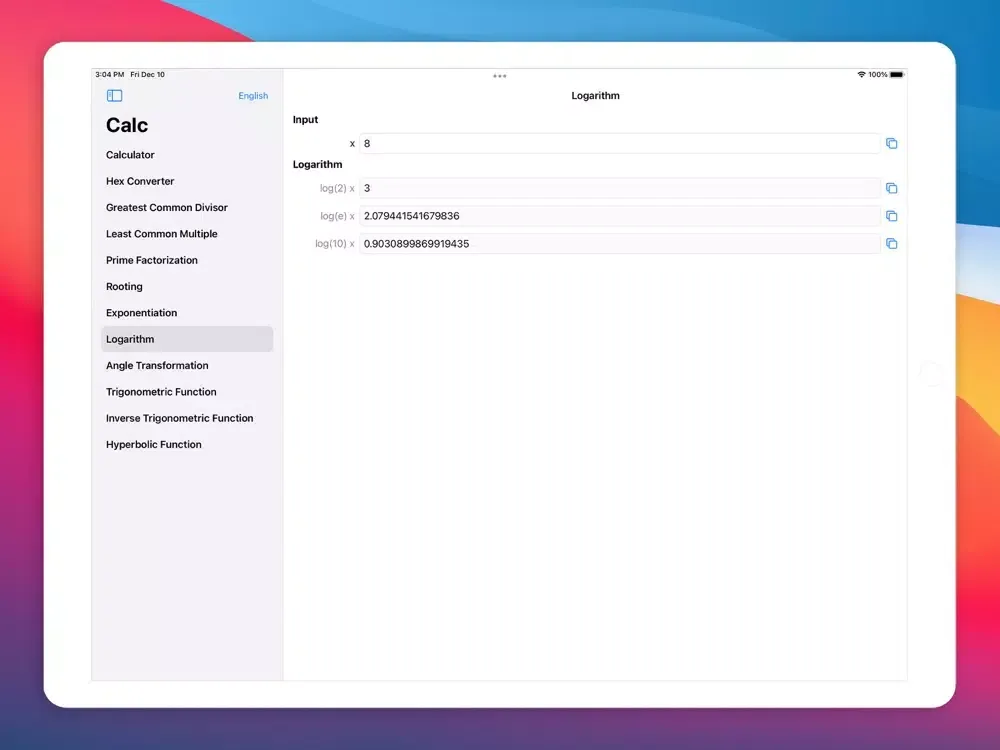Select the highlighted Logarithm item
This screenshot has height=750, width=1000.
coord(187,339)
